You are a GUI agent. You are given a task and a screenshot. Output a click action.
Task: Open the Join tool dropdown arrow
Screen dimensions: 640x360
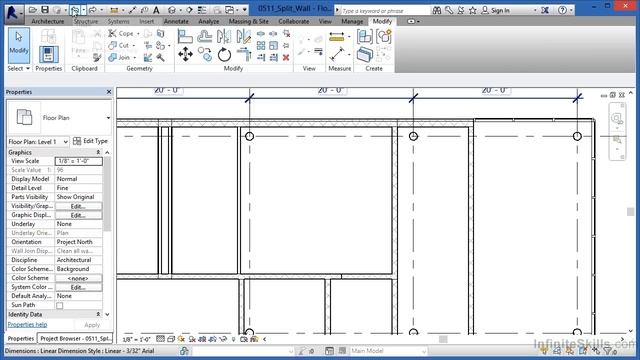coord(134,58)
